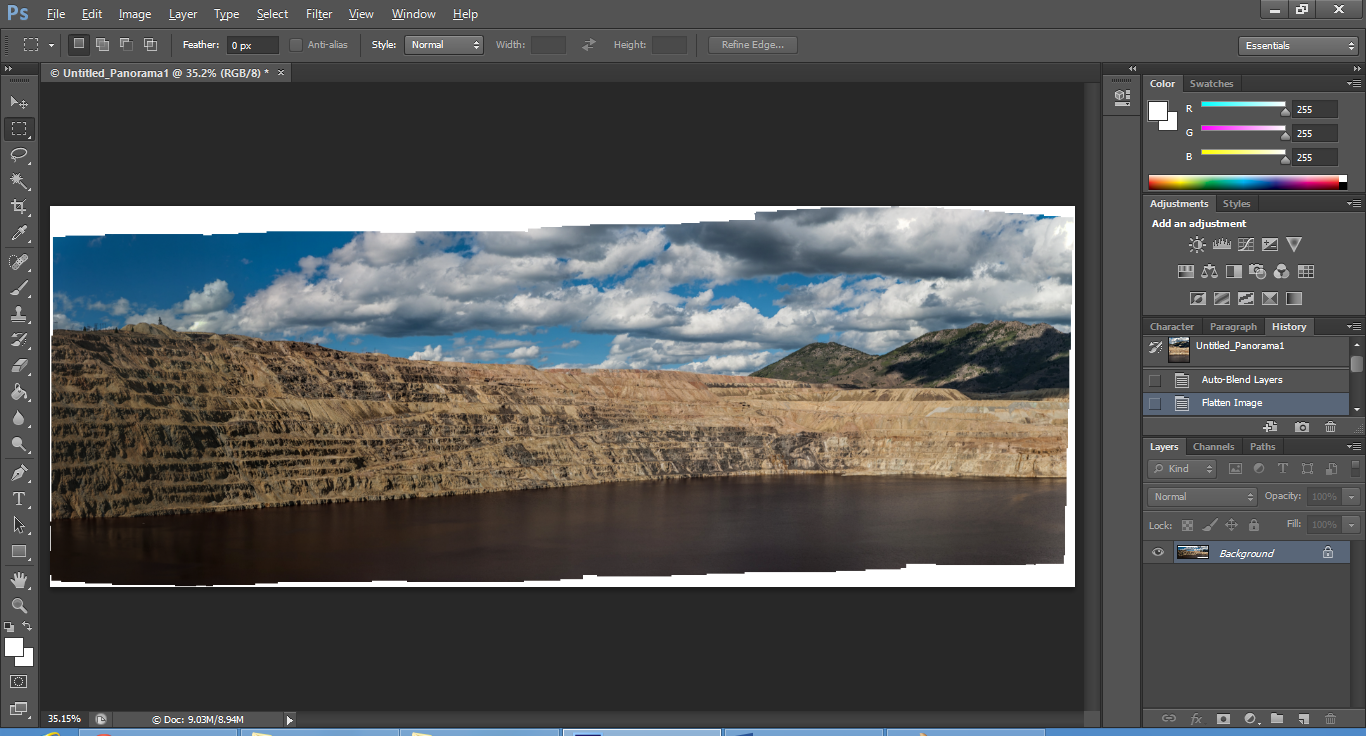Add a Color Balance adjustment

[x=1209, y=271]
